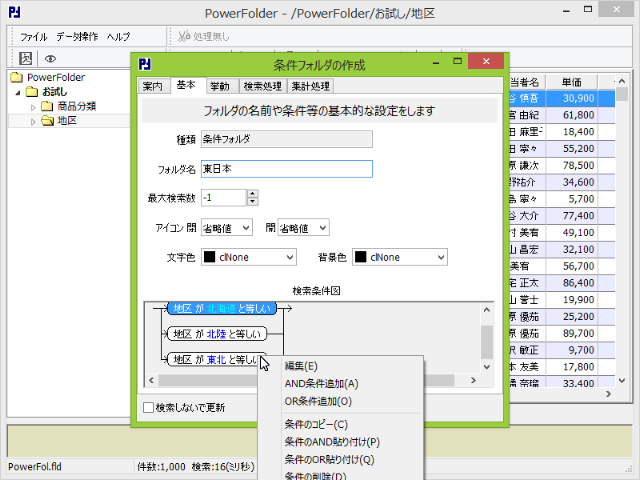640x480 pixels.
Task: Open the ヘルプ menu
Action: click(x=119, y=37)
